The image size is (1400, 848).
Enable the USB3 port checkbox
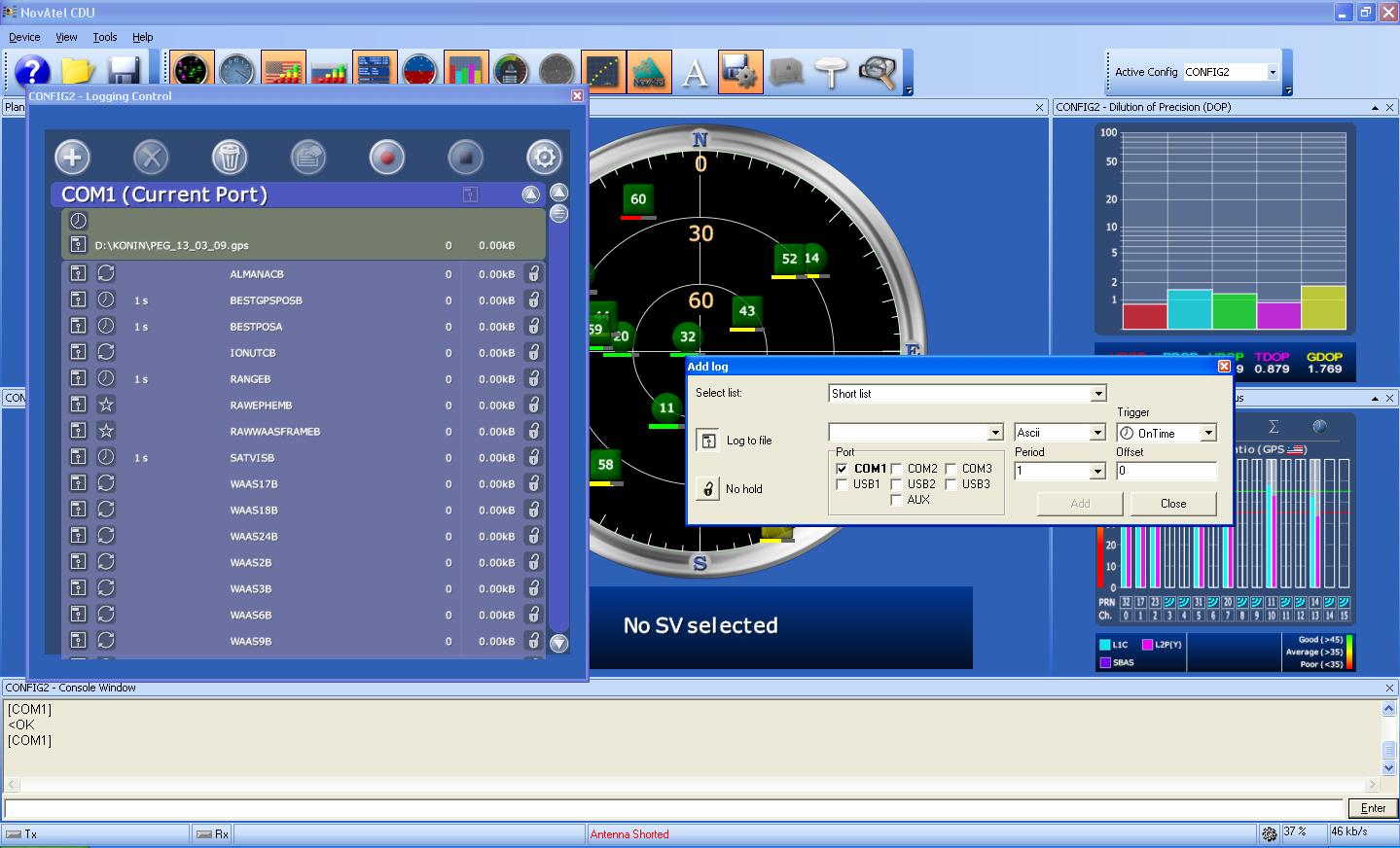coord(951,483)
